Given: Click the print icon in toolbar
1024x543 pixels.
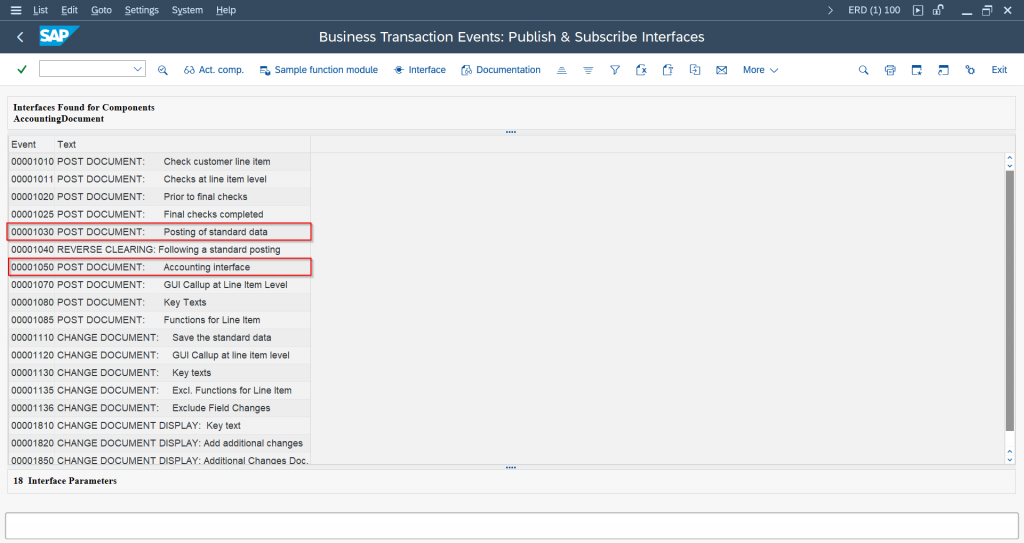Looking at the screenshot, I should coord(890,70).
